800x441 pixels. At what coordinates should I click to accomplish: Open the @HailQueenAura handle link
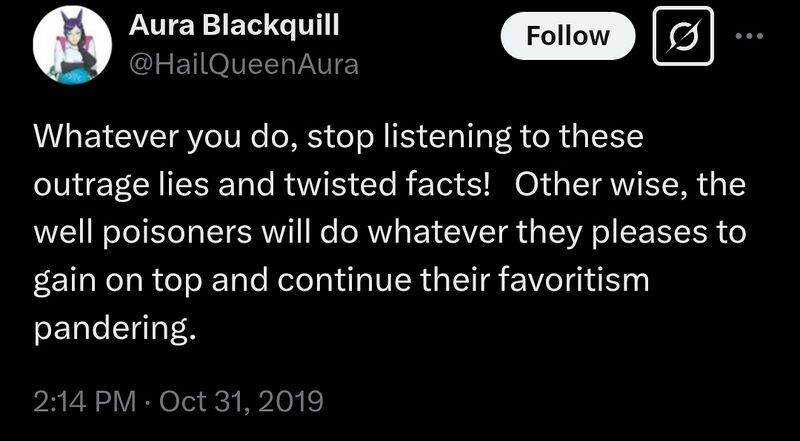coord(243,66)
